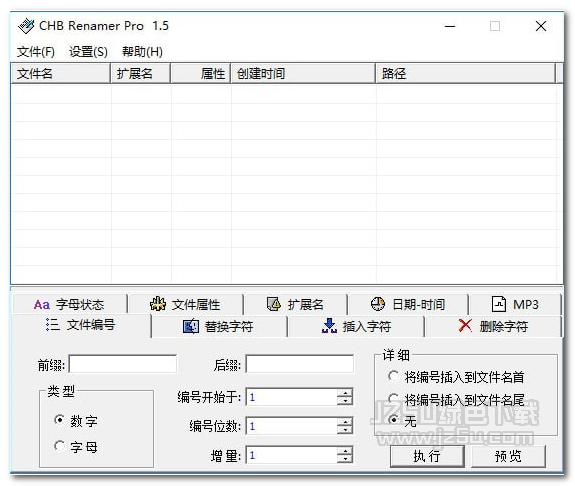Open the 帮助(H) menu
This screenshot has width=575, height=486.
click(142, 52)
